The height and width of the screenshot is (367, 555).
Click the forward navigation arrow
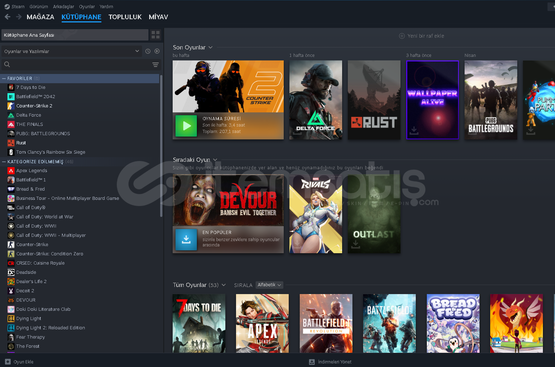coord(19,17)
